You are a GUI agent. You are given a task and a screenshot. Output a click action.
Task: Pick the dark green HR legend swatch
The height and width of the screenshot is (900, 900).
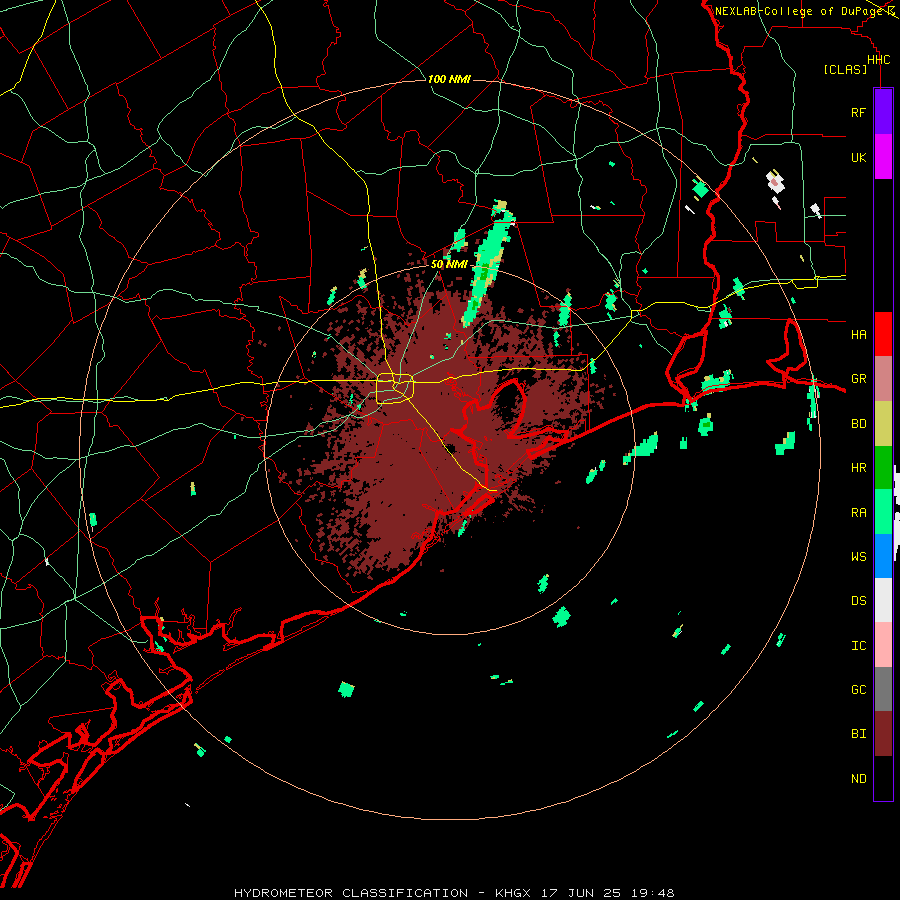click(883, 467)
